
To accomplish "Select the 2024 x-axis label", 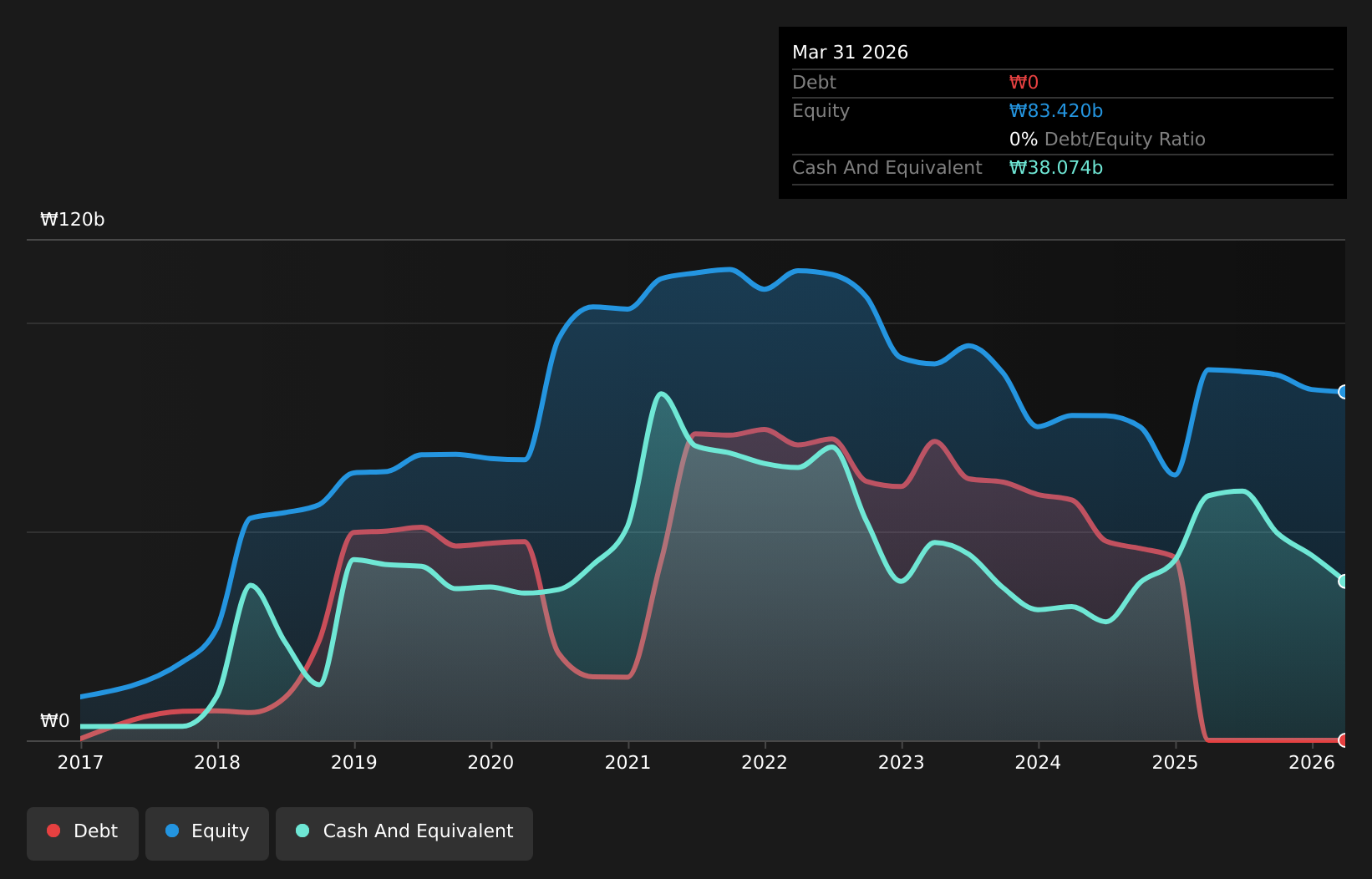I will 1038,763.
